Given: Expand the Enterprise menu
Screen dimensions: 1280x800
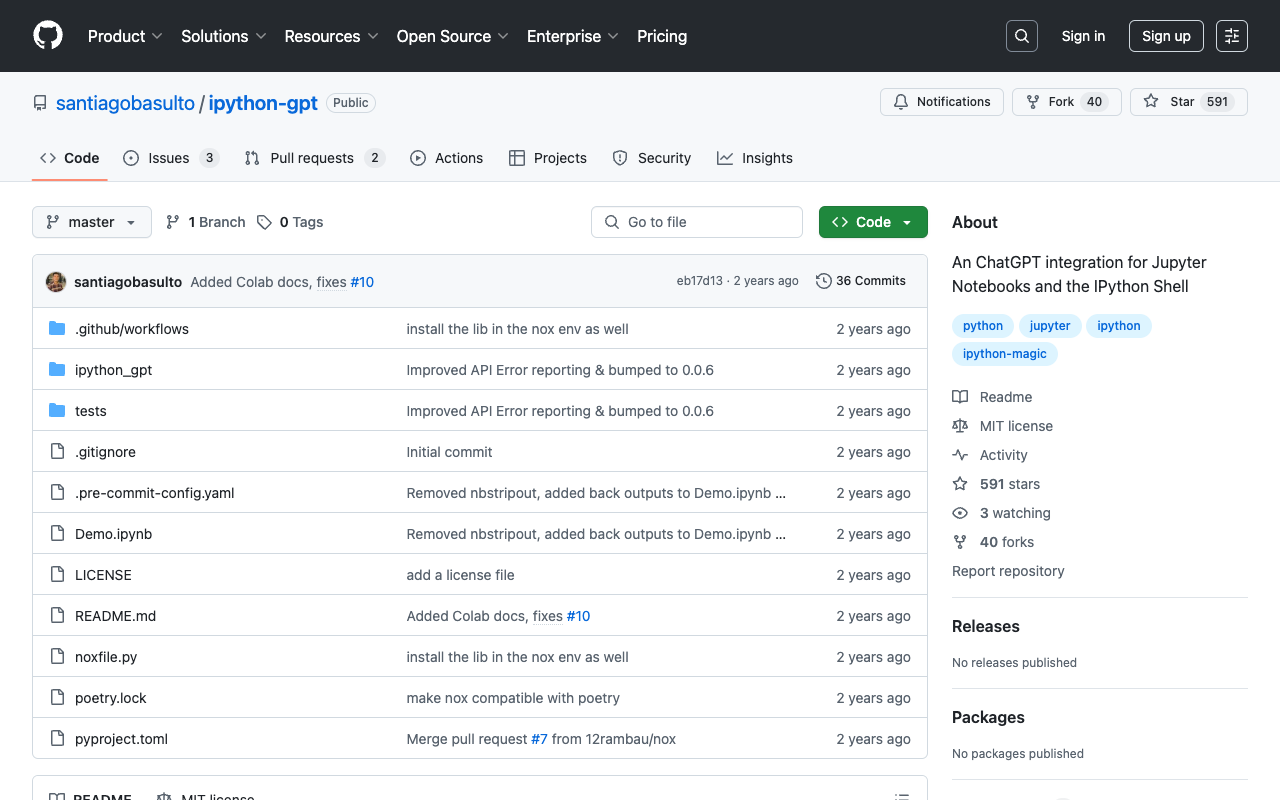Looking at the screenshot, I should point(573,36).
